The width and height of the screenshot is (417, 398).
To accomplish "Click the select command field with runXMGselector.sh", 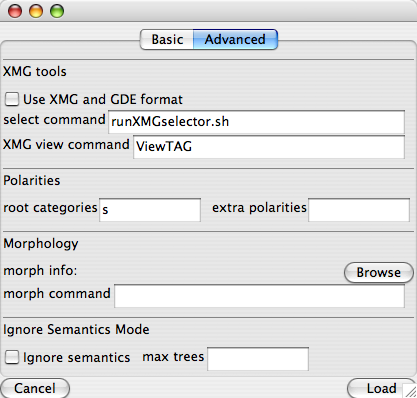I will (x=256, y=122).
